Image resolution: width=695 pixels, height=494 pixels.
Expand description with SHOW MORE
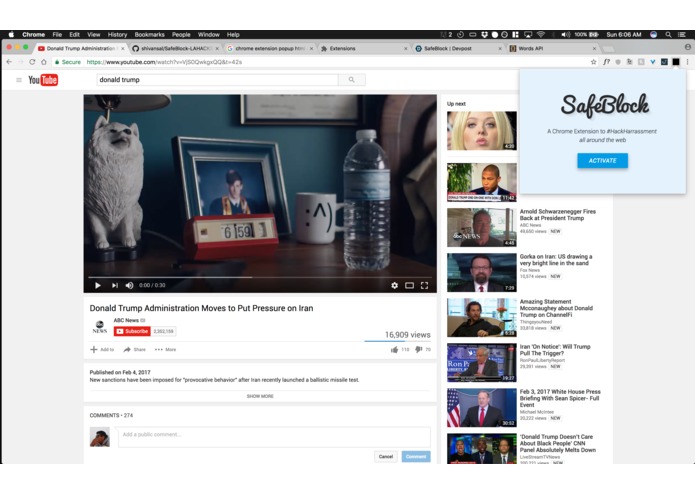(x=260, y=396)
